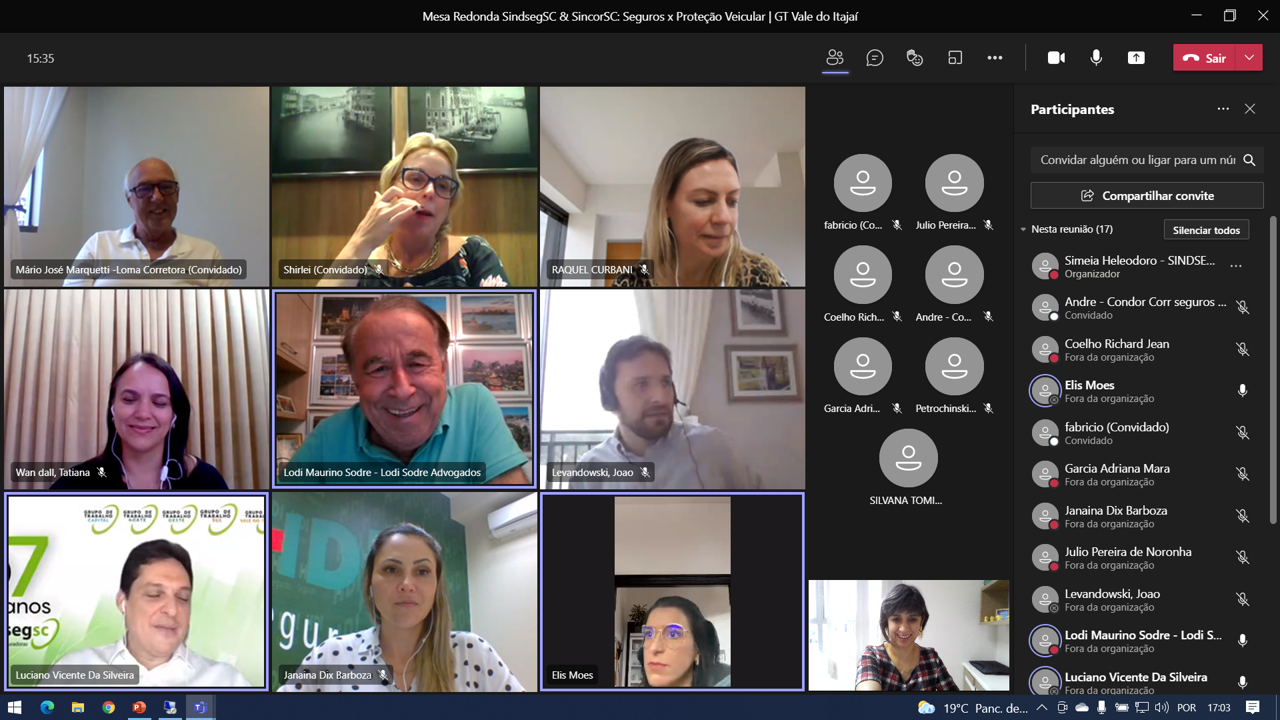This screenshot has height=720, width=1280.
Task: Open the More actions ellipsis in the toolbar
Action: coord(995,58)
